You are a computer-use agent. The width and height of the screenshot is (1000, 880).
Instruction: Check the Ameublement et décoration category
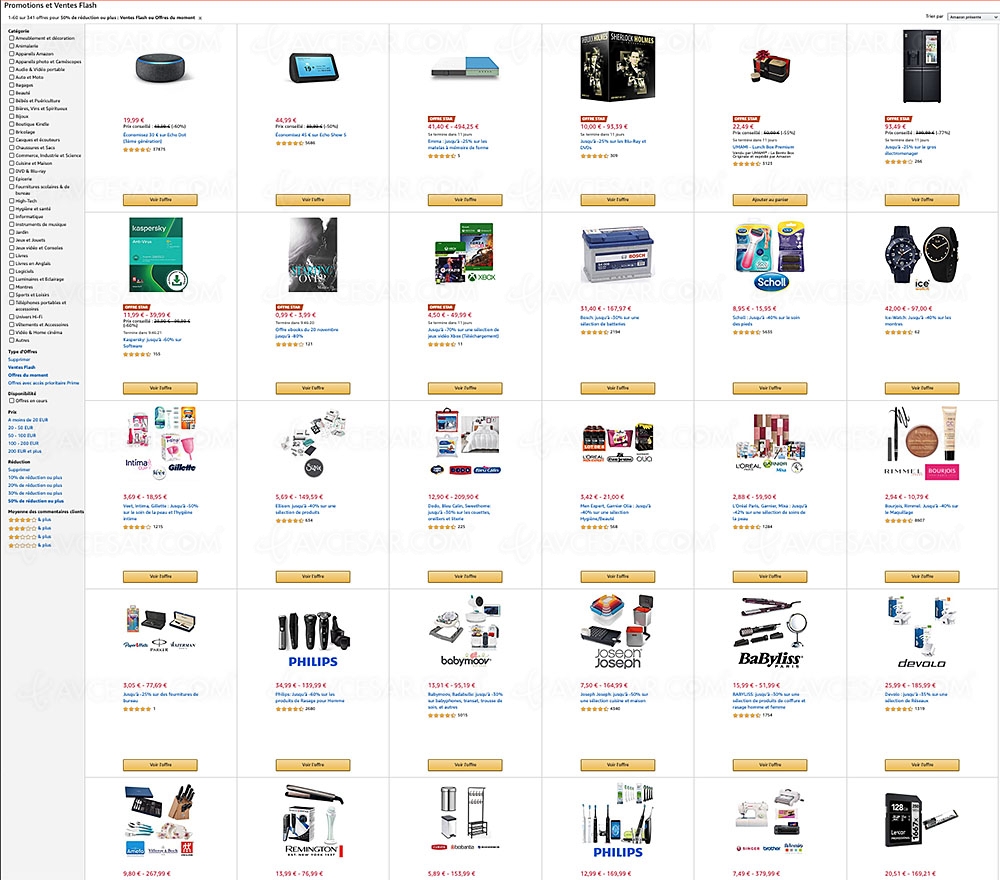point(11,38)
